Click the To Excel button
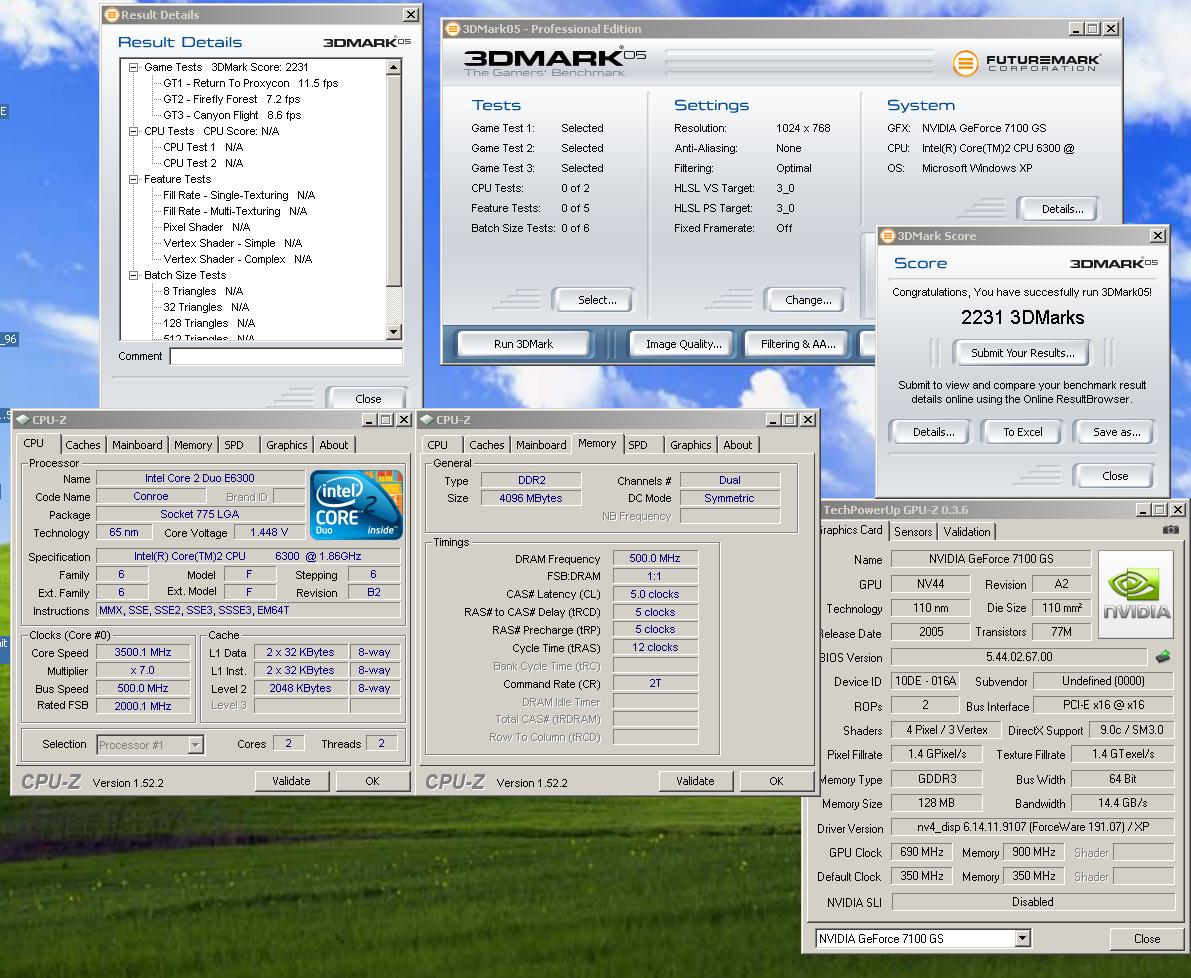The image size is (1191, 978). click(1022, 432)
